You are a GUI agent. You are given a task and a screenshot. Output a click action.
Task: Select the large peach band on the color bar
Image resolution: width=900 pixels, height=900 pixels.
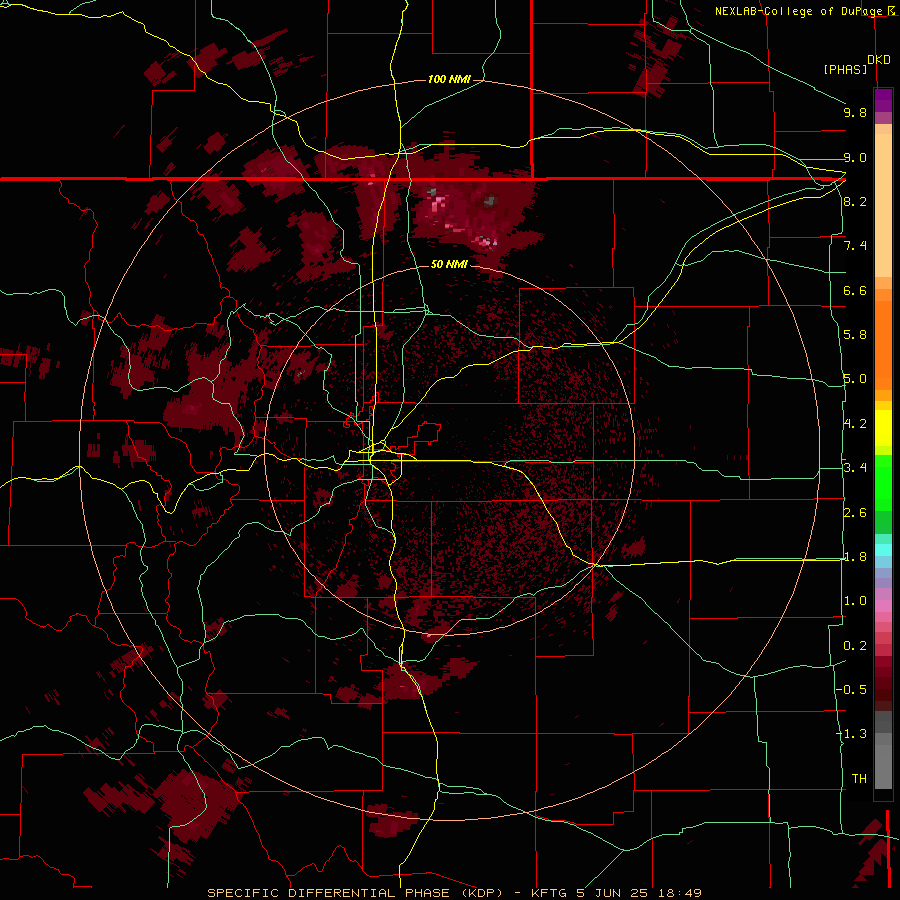tap(883, 205)
